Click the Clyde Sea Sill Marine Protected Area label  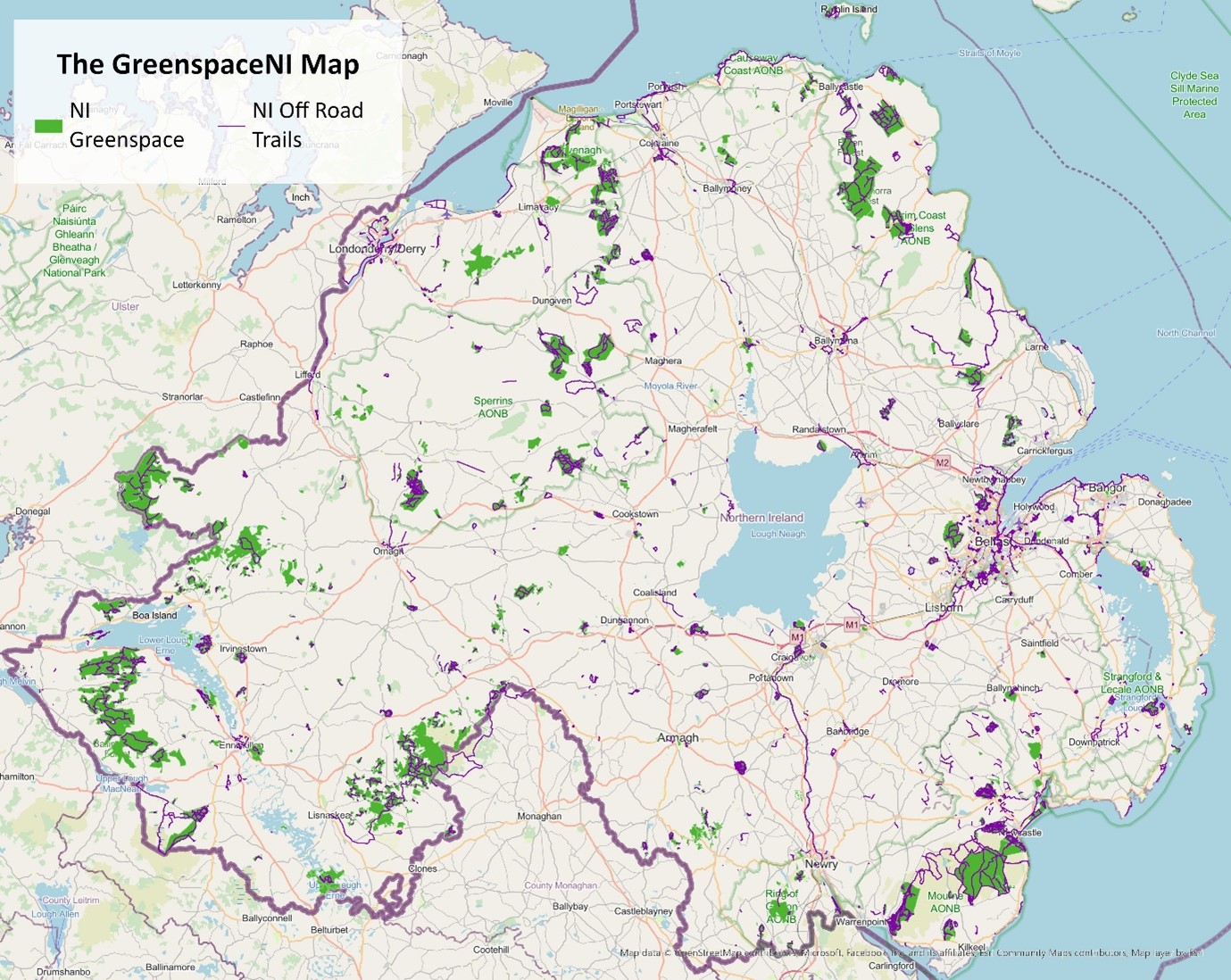point(1194,95)
